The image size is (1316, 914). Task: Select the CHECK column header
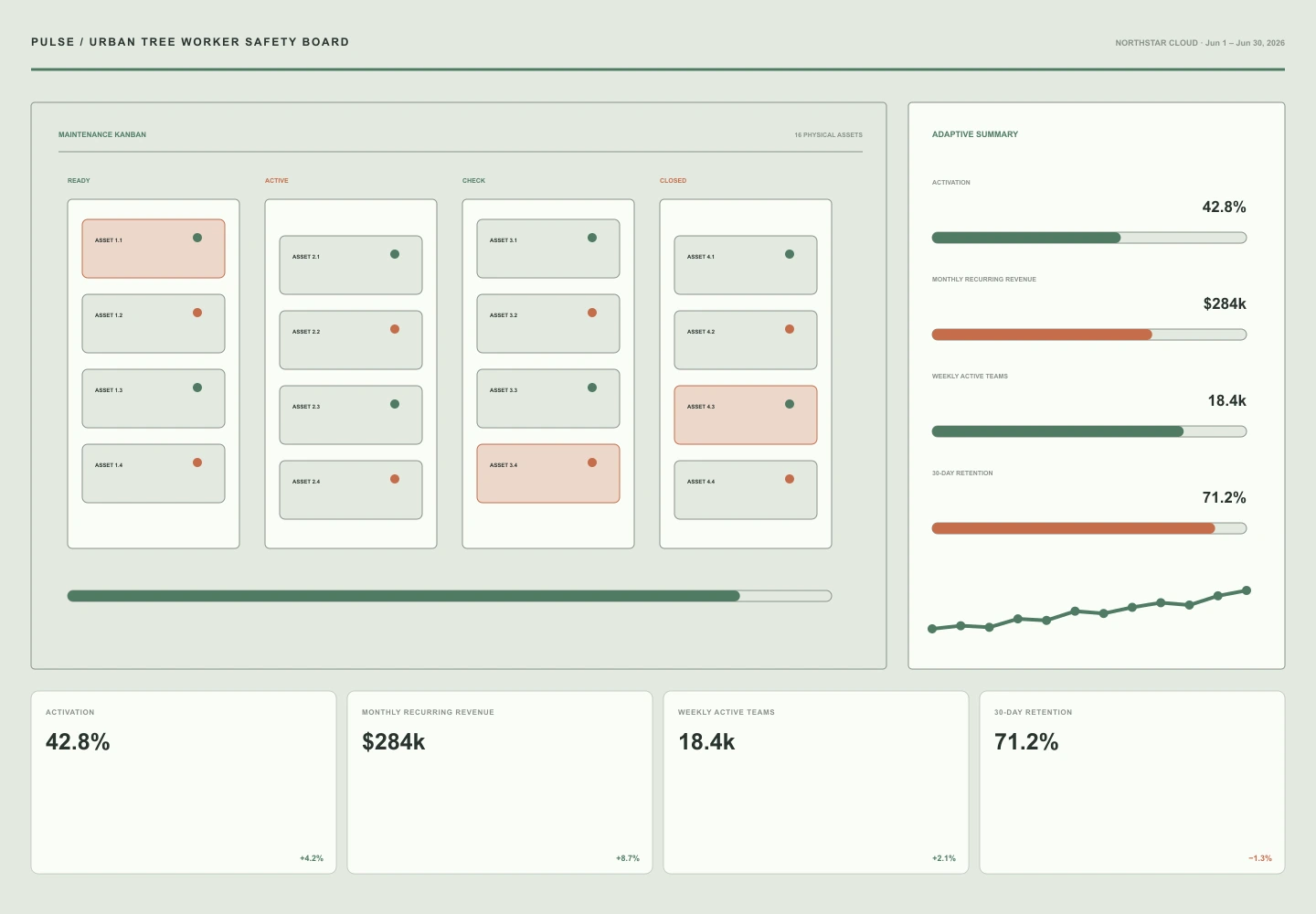[473, 181]
